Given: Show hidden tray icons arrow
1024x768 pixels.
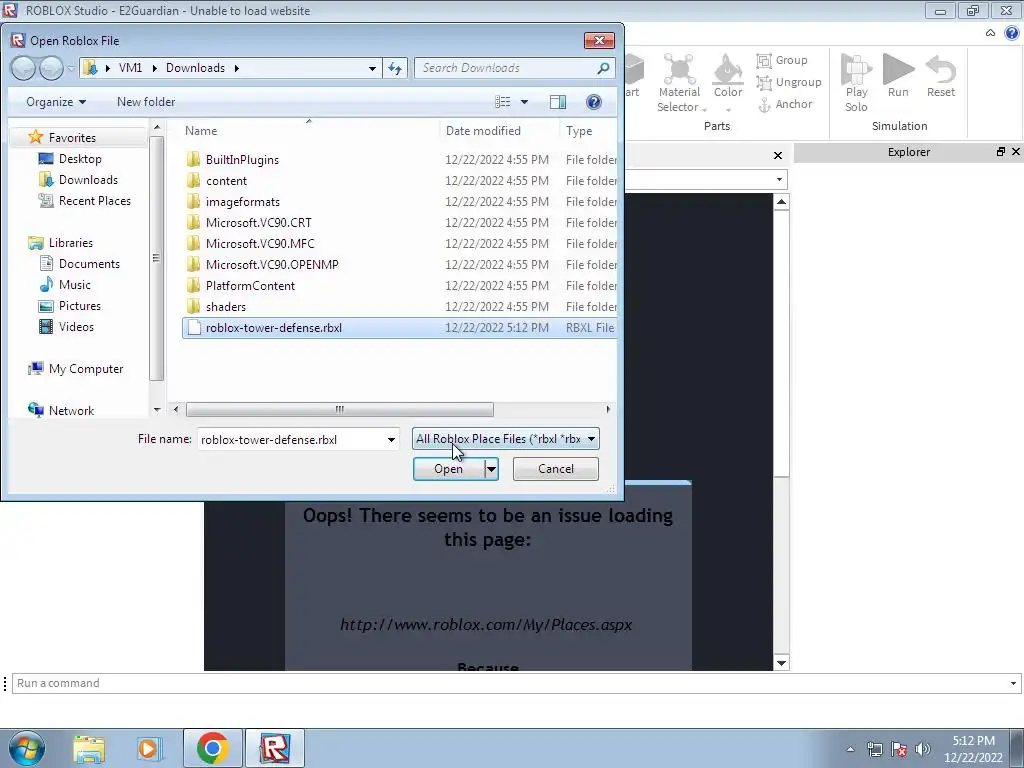Looking at the screenshot, I should (x=850, y=749).
